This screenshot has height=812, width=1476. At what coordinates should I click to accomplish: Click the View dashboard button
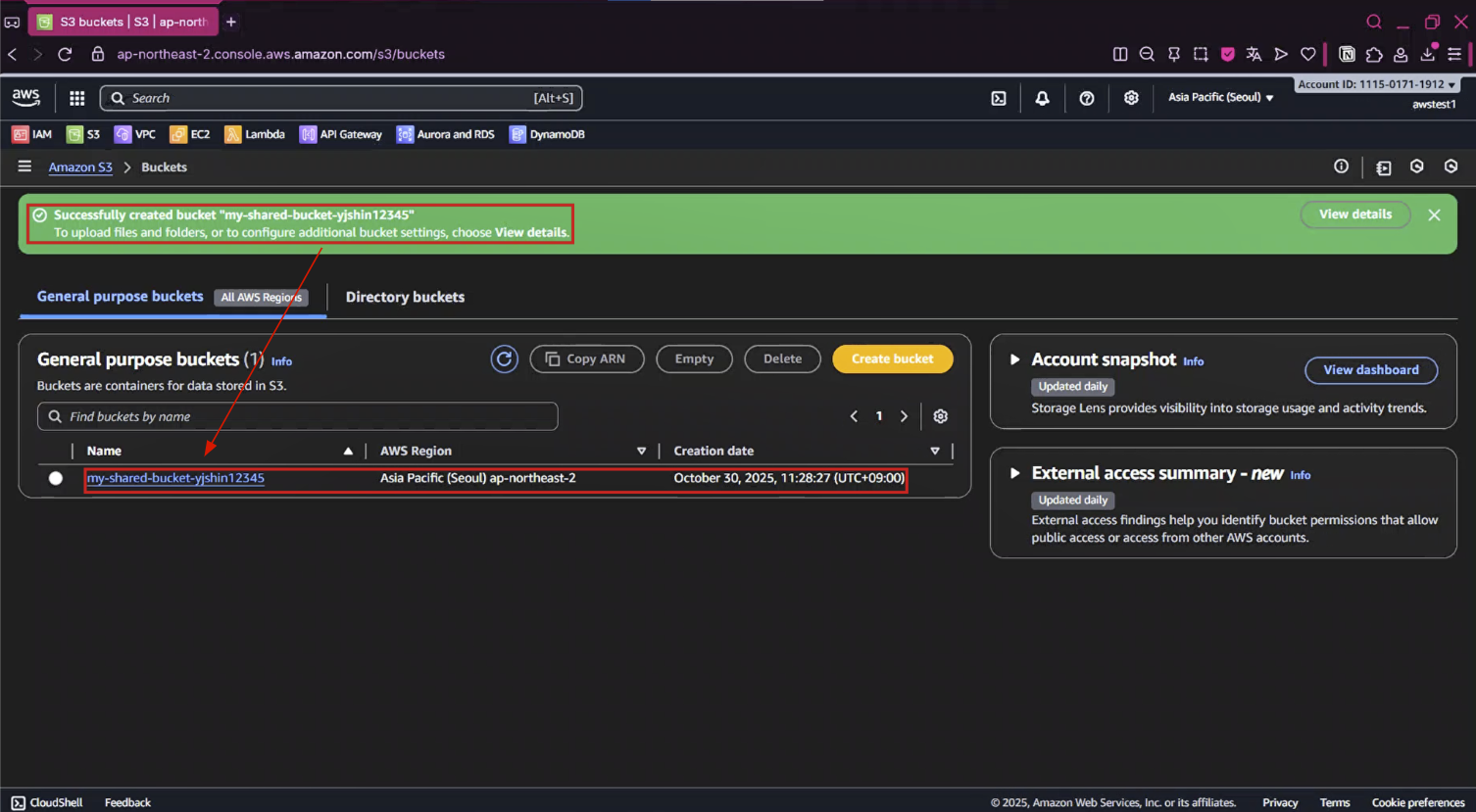point(1371,369)
